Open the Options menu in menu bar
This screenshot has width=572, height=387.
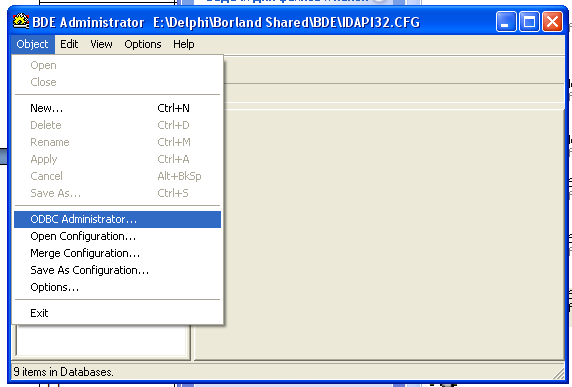pyautogui.click(x=143, y=44)
